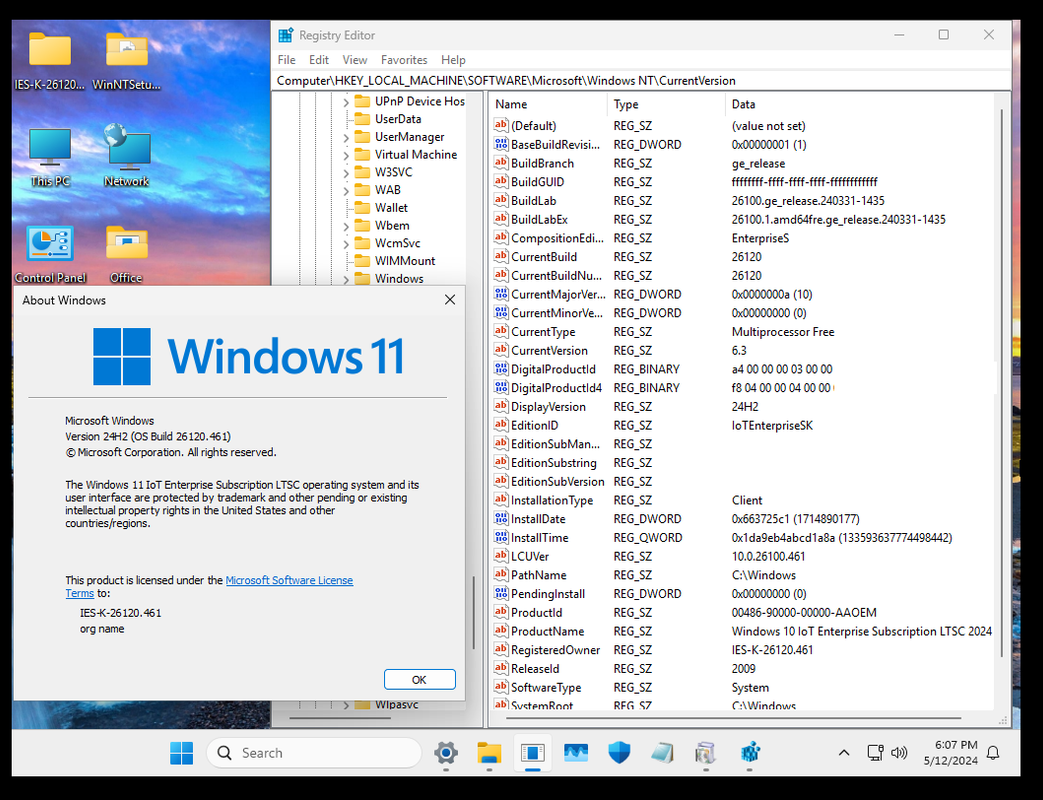Image resolution: width=1043 pixels, height=800 pixels.
Task: Open the notifications bell icon
Action: click(x=993, y=753)
